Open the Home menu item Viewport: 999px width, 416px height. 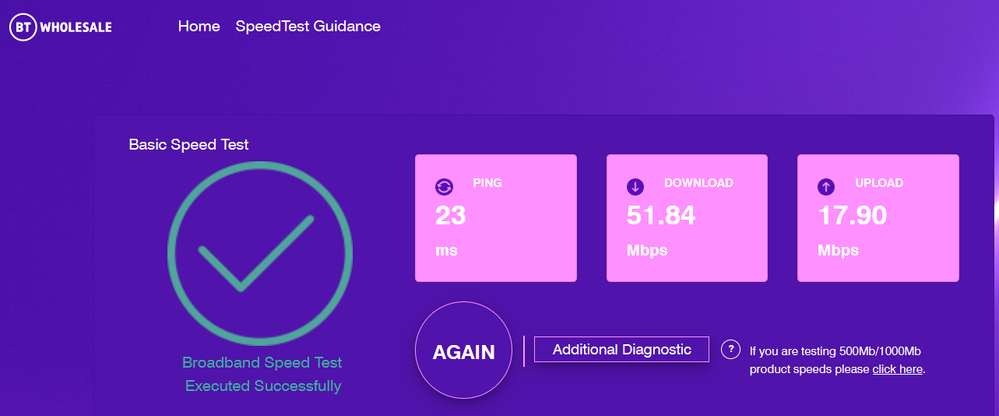click(x=199, y=26)
